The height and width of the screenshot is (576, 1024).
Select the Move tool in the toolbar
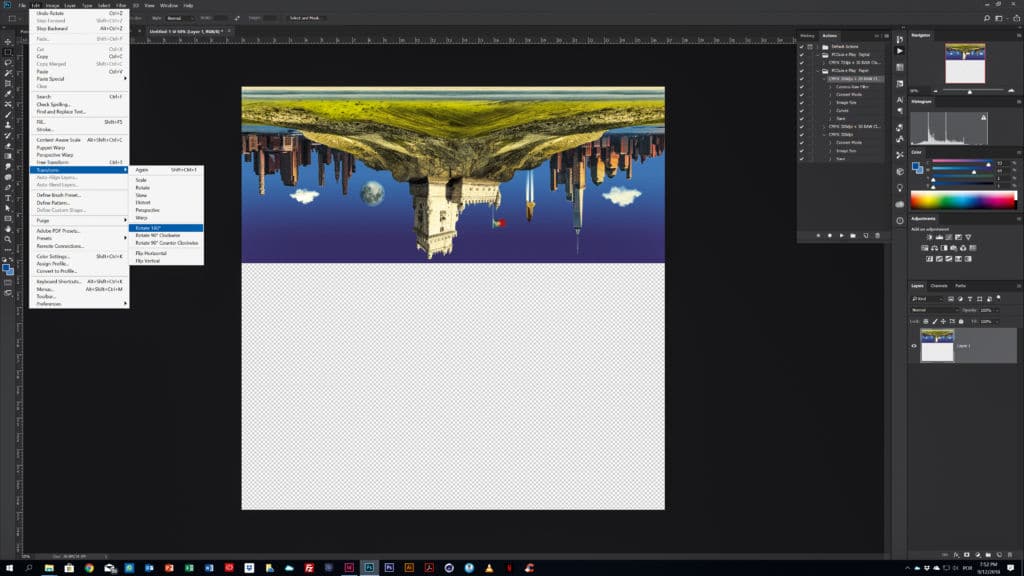(8, 41)
